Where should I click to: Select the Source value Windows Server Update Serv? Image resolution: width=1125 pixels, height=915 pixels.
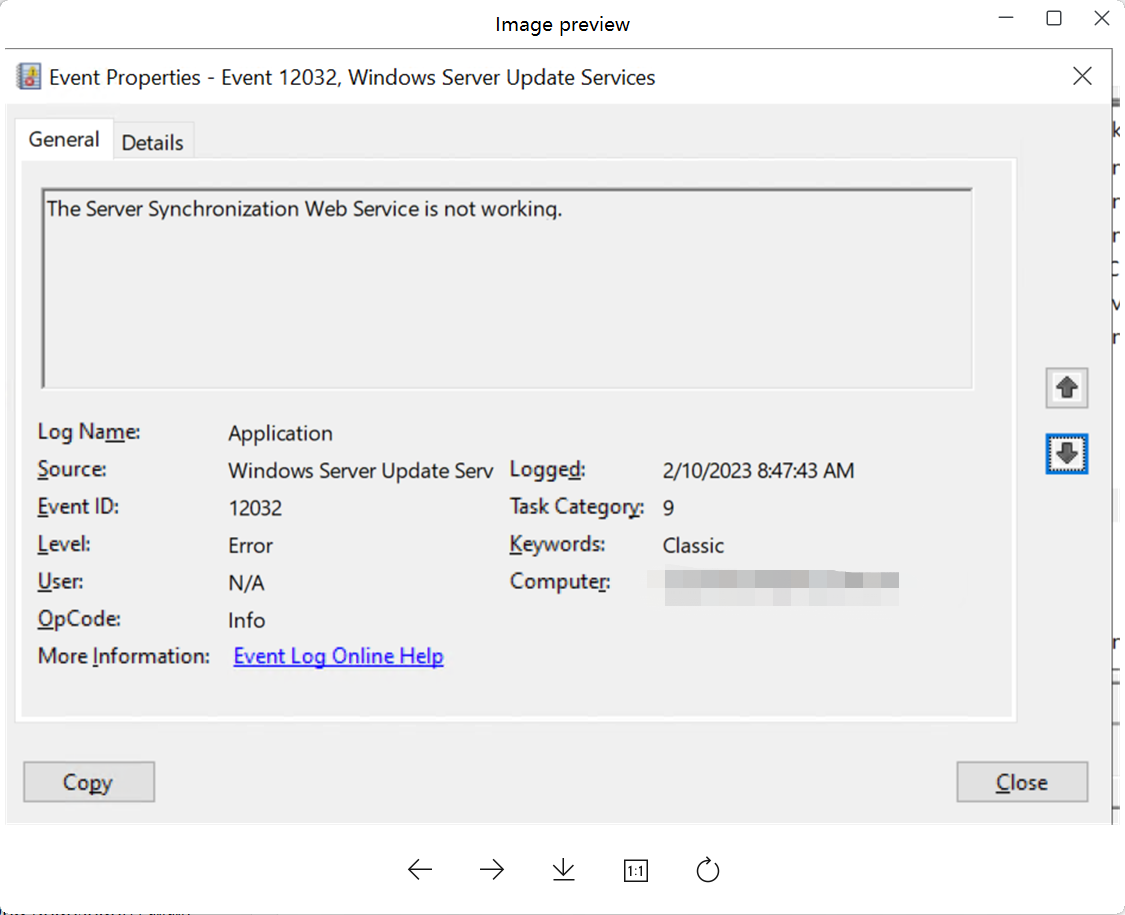360,471
